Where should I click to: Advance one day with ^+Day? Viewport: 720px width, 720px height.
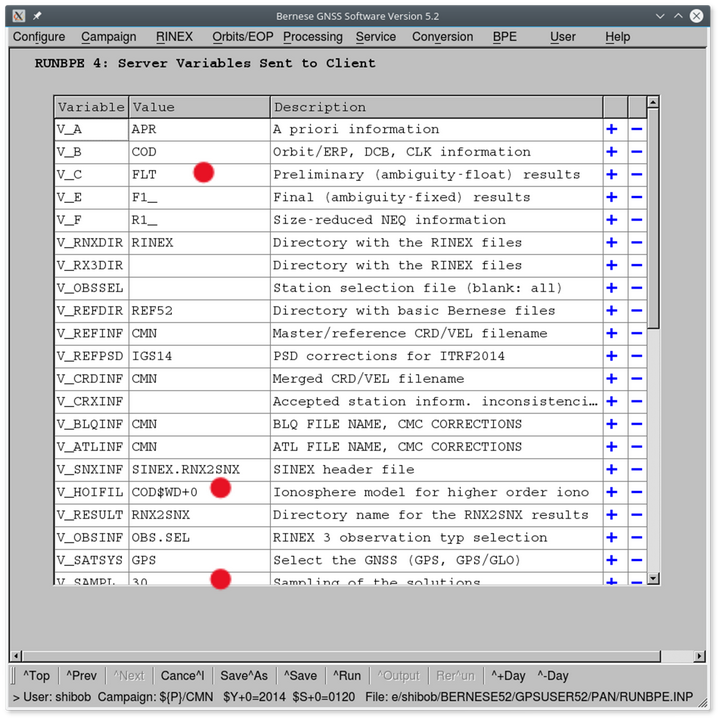(508, 676)
